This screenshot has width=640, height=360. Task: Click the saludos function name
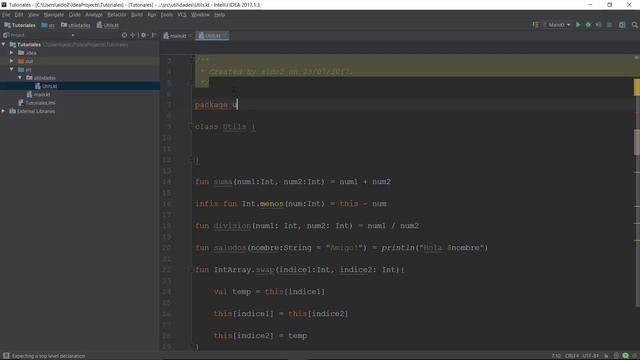230,248
